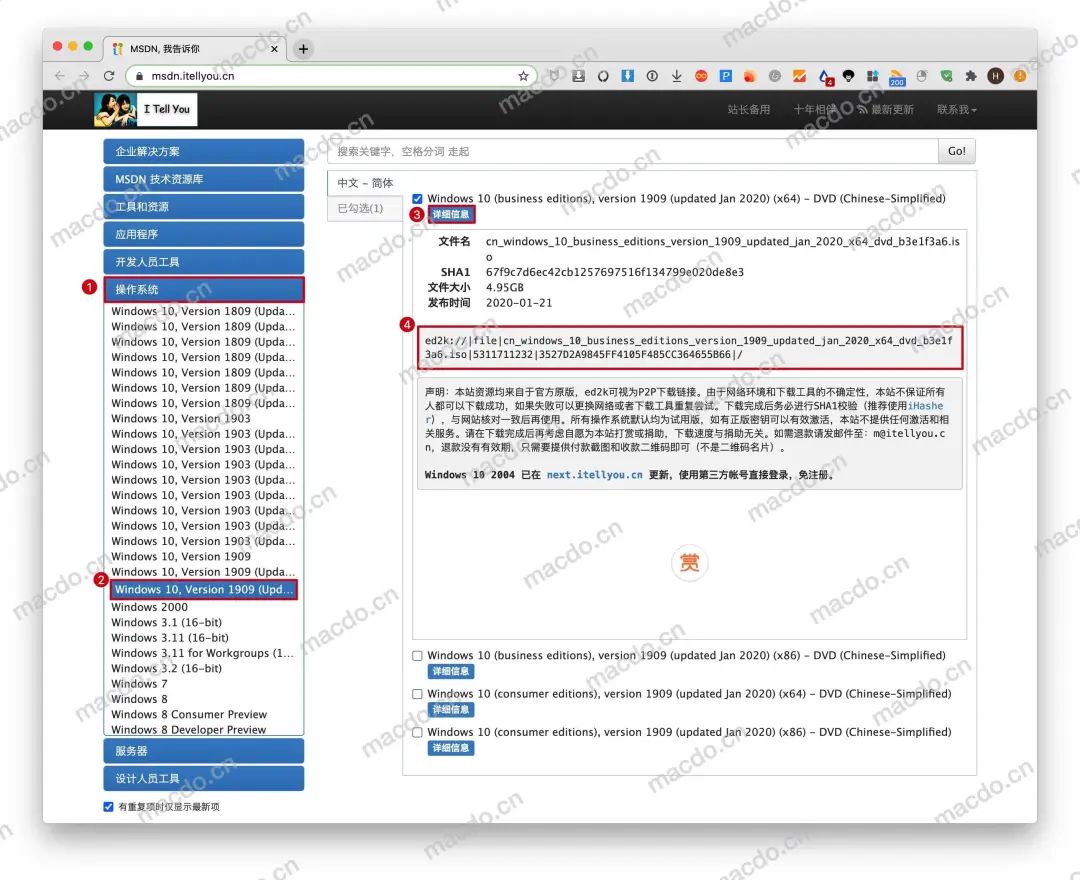
Task: Expand the 操作系统 category
Action: click(x=203, y=289)
